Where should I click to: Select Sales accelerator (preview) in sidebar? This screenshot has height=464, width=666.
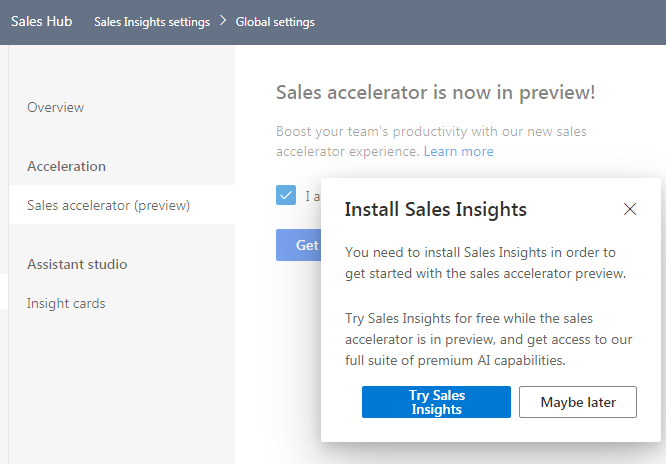122,205
